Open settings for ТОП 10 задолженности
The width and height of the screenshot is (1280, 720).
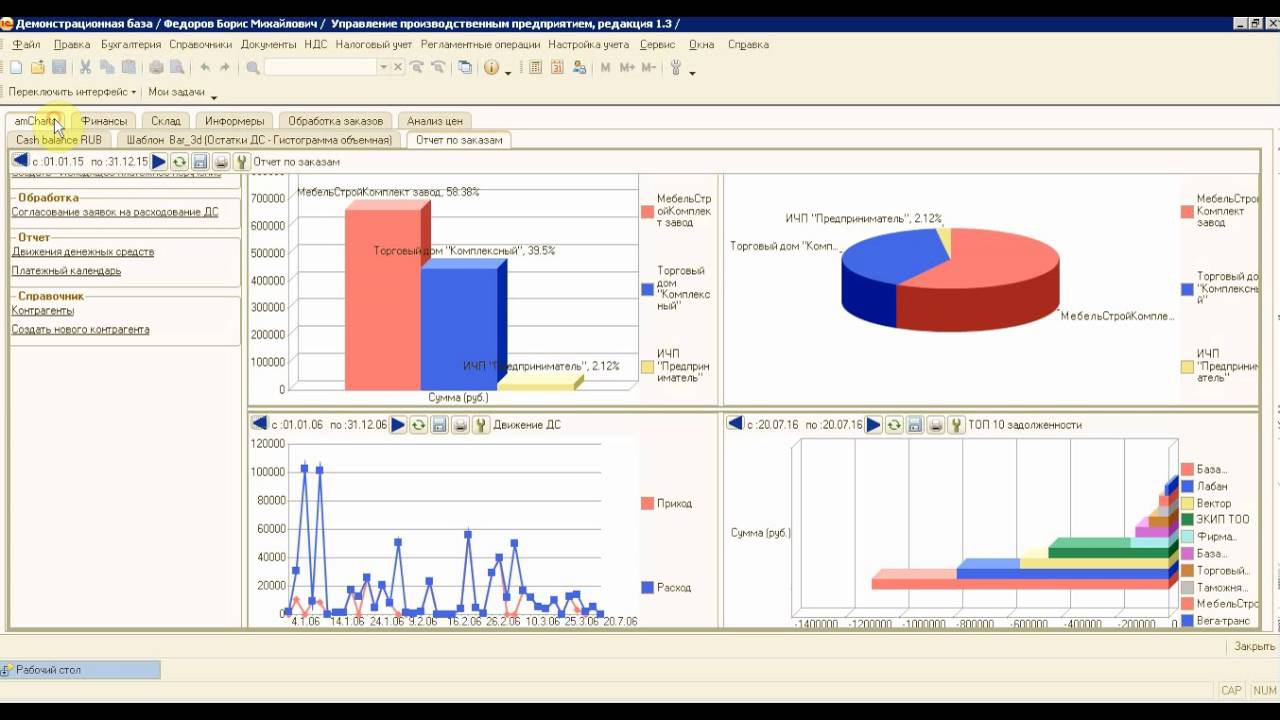(956, 424)
